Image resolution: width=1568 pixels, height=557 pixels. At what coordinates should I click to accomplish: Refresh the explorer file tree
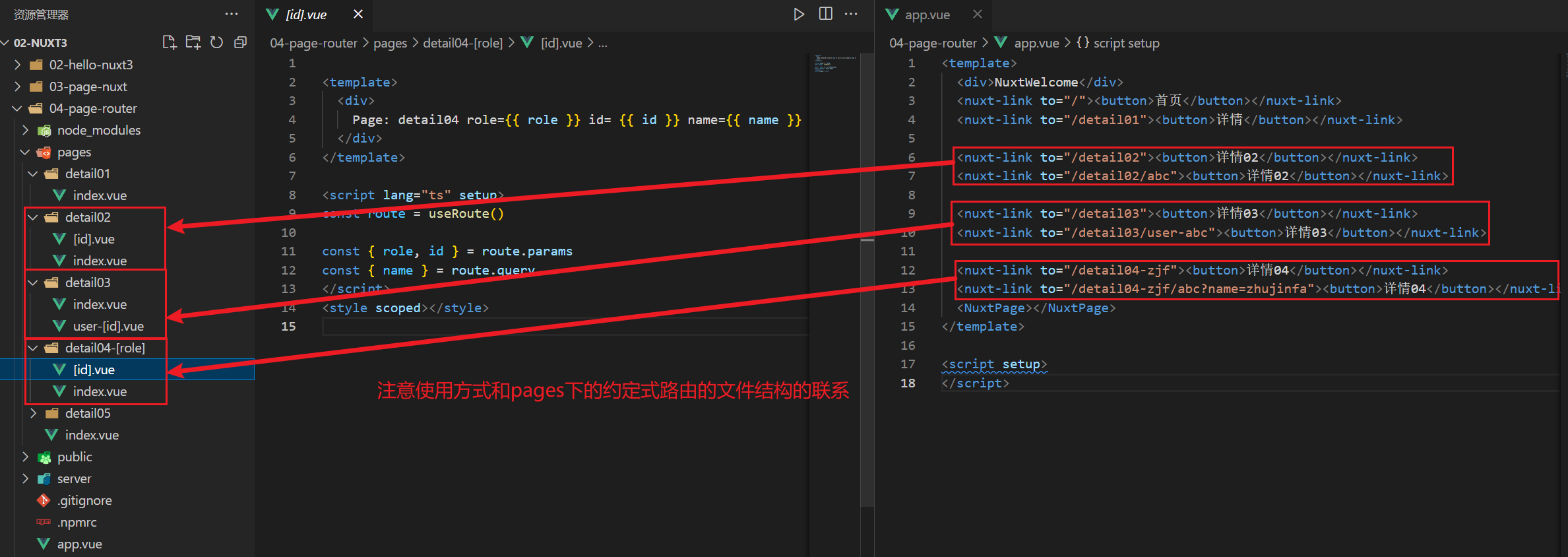(x=216, y=43)
